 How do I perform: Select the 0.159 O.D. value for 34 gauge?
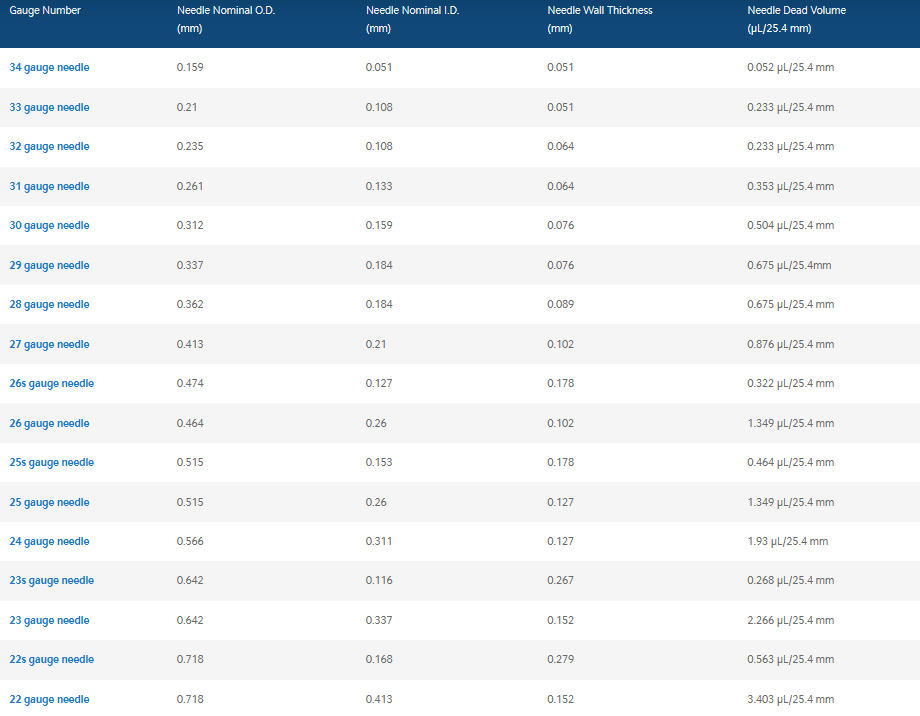(190, 67)
